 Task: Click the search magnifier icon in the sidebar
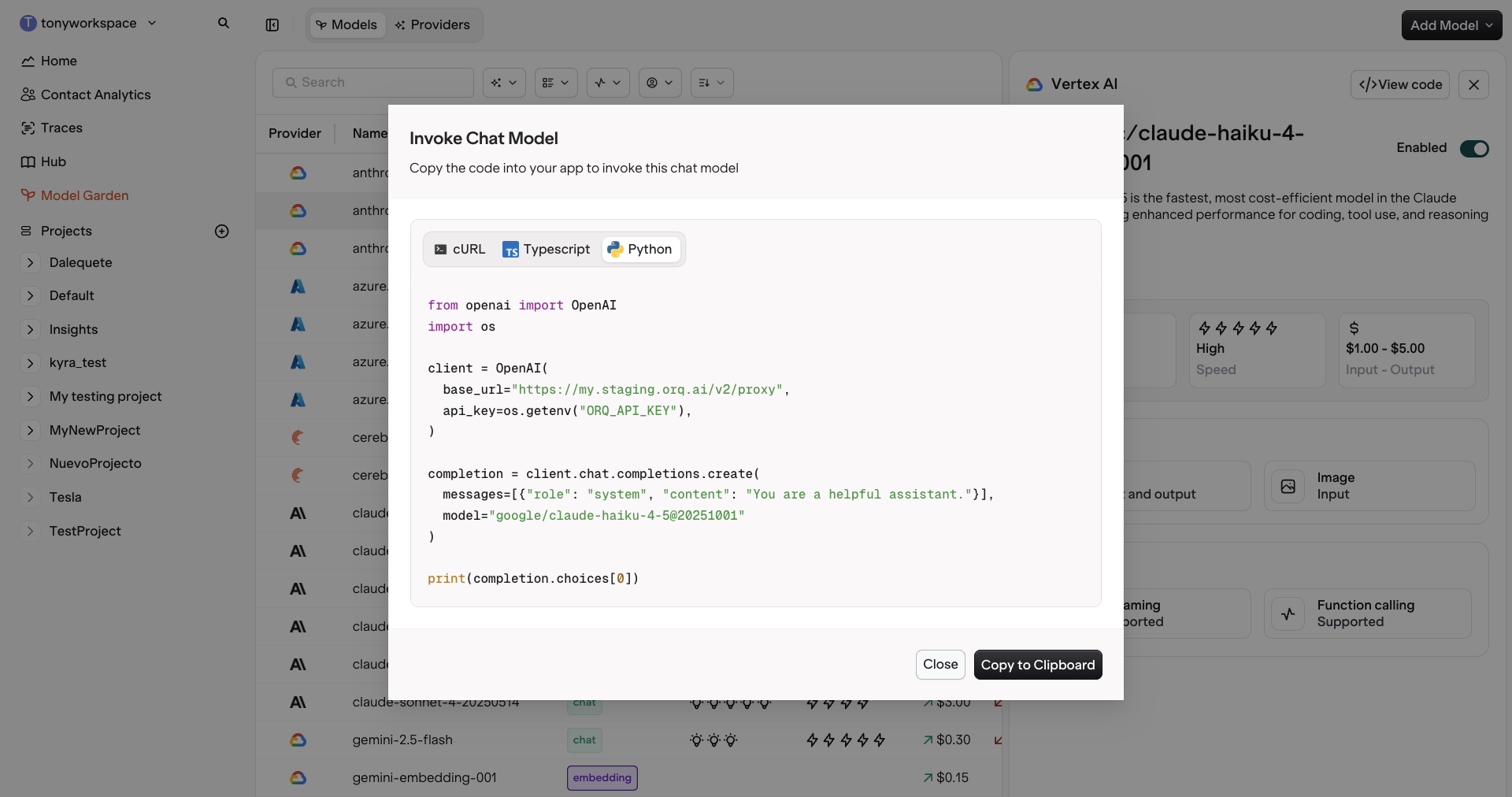click(x=224, y=24)
